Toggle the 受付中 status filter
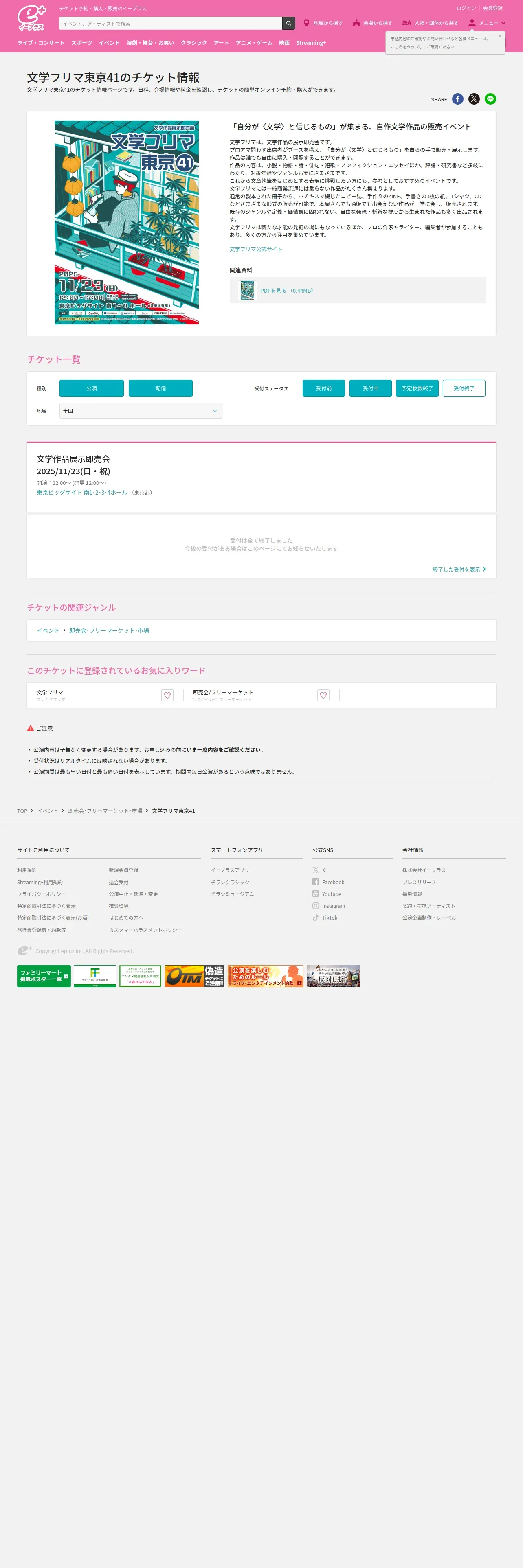523x1568 pixels. 371,388
